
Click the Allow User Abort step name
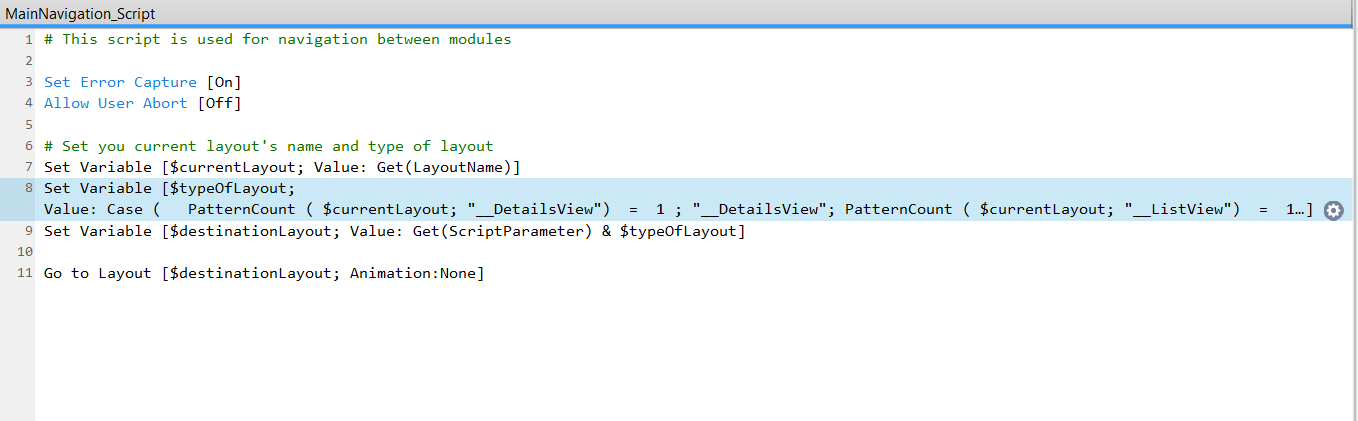pos(115,103)
